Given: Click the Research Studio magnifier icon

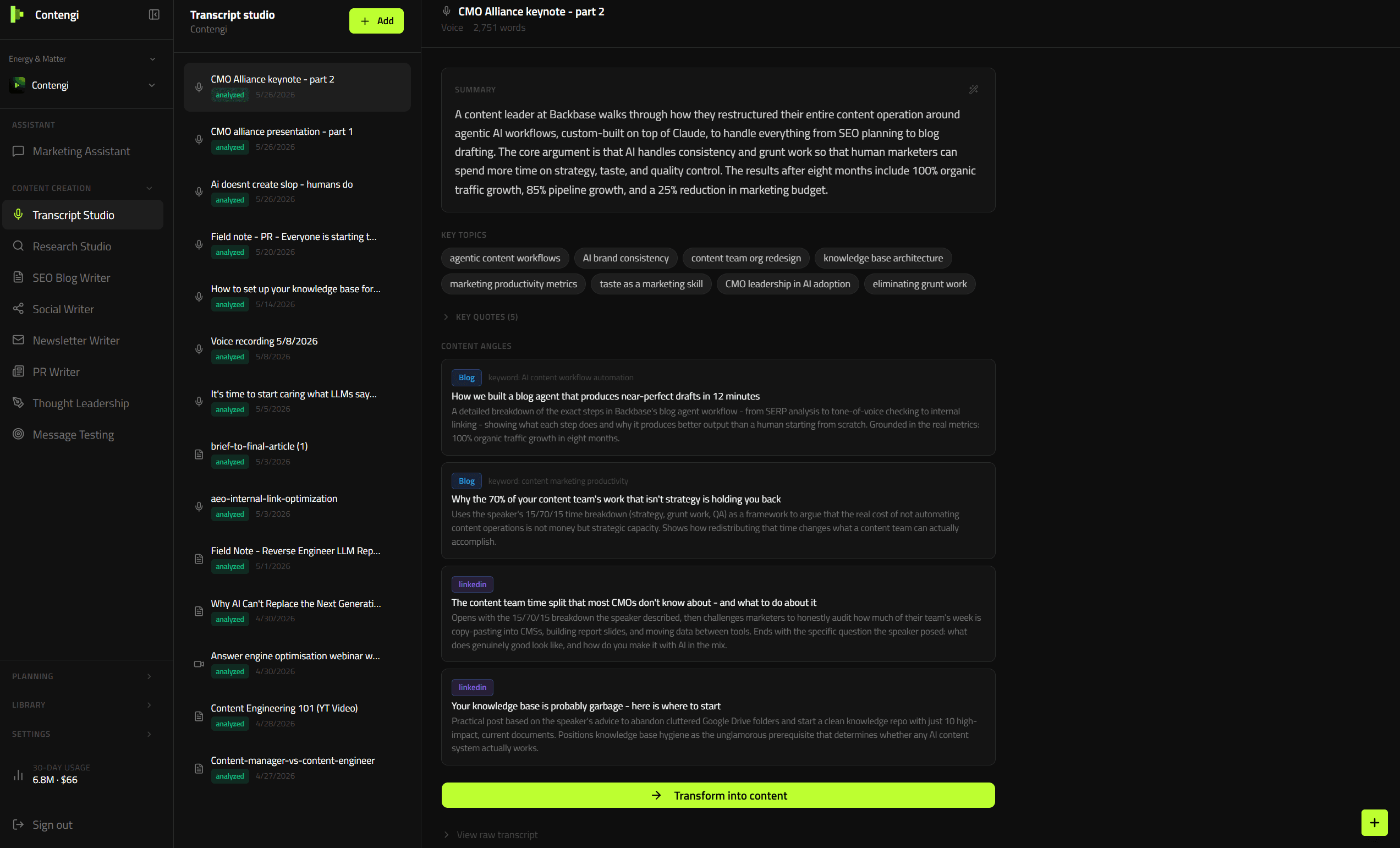Looking at the screenshot, I should point(18,246).
